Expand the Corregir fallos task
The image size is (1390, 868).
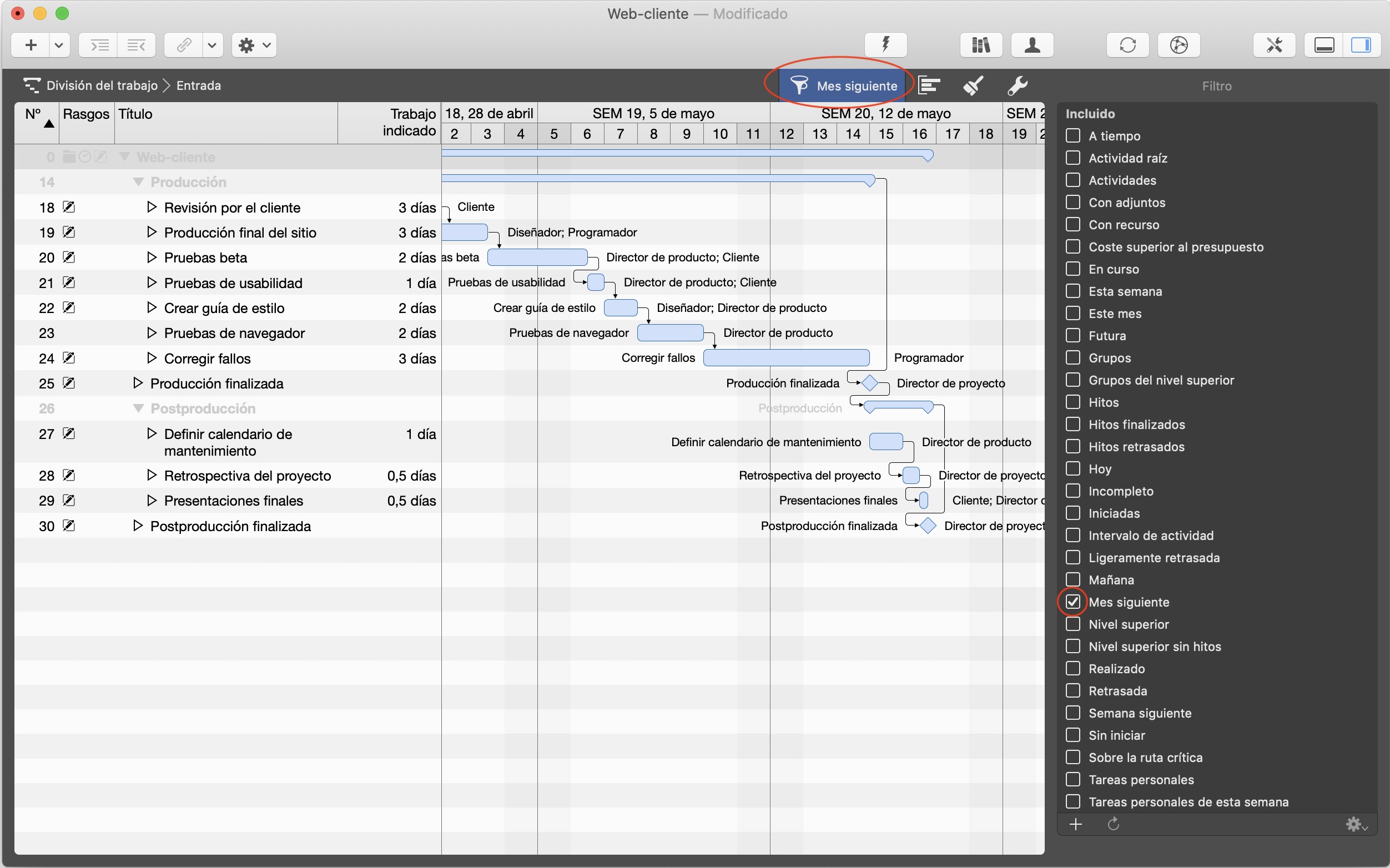(x=152, y=358)
